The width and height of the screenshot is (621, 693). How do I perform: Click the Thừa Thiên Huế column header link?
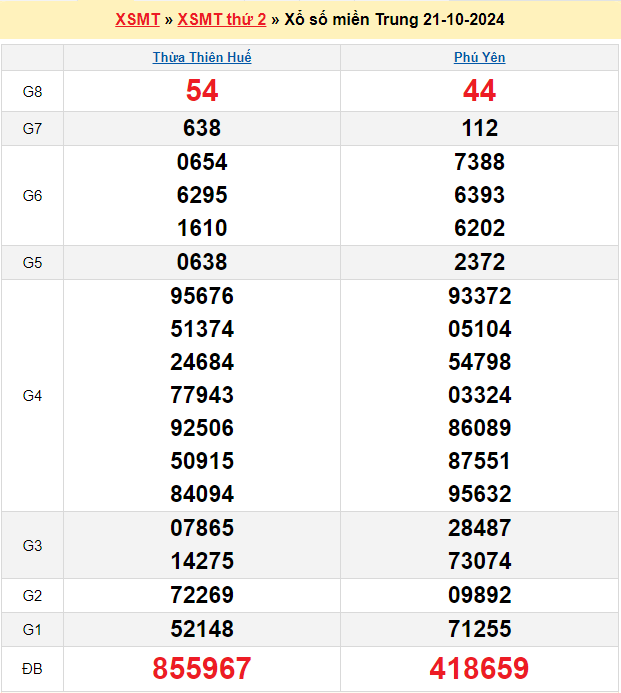[x=202, y=57]
